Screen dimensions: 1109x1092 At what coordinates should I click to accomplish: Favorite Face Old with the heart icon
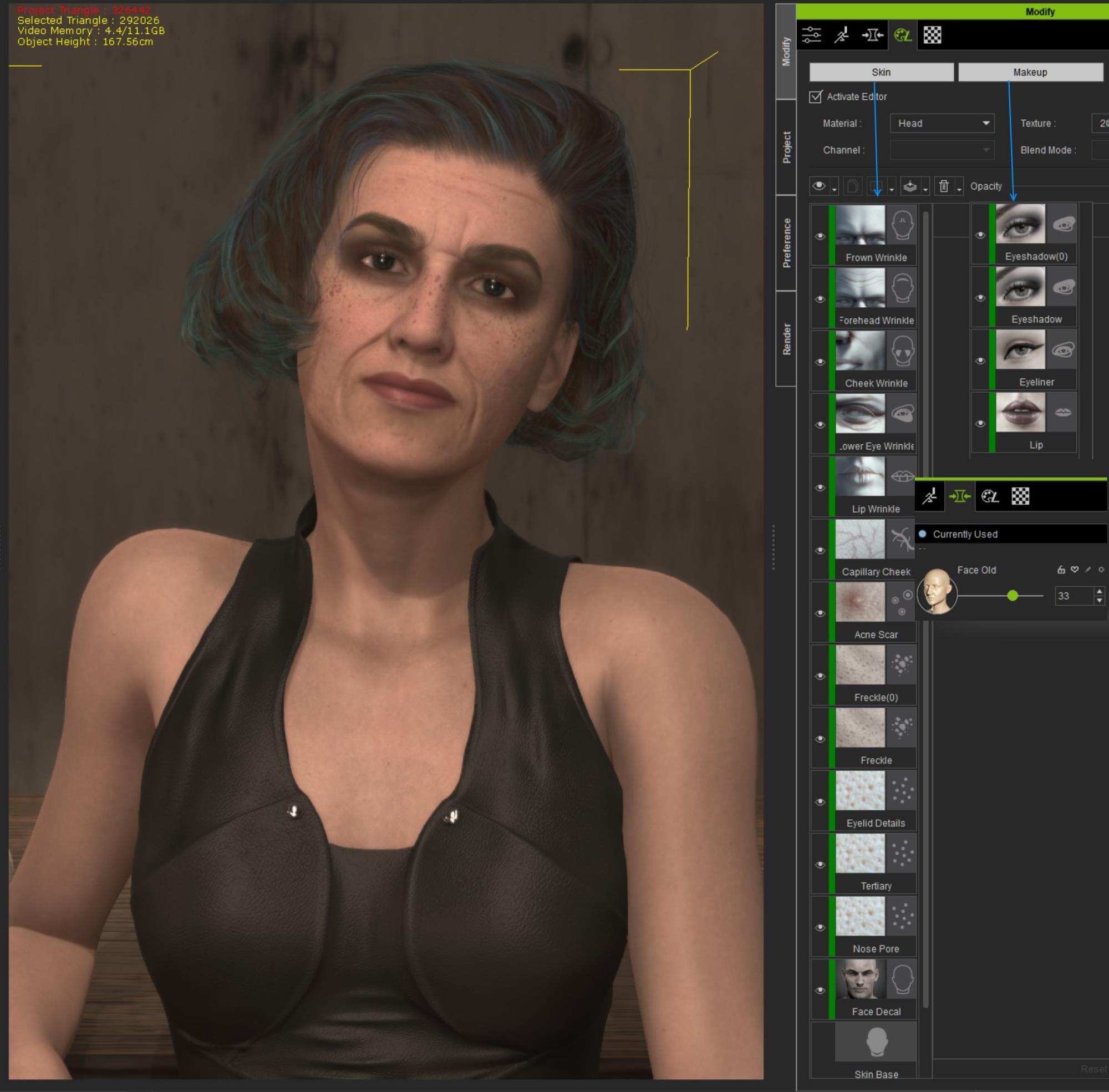click(x=1075, y=570)
